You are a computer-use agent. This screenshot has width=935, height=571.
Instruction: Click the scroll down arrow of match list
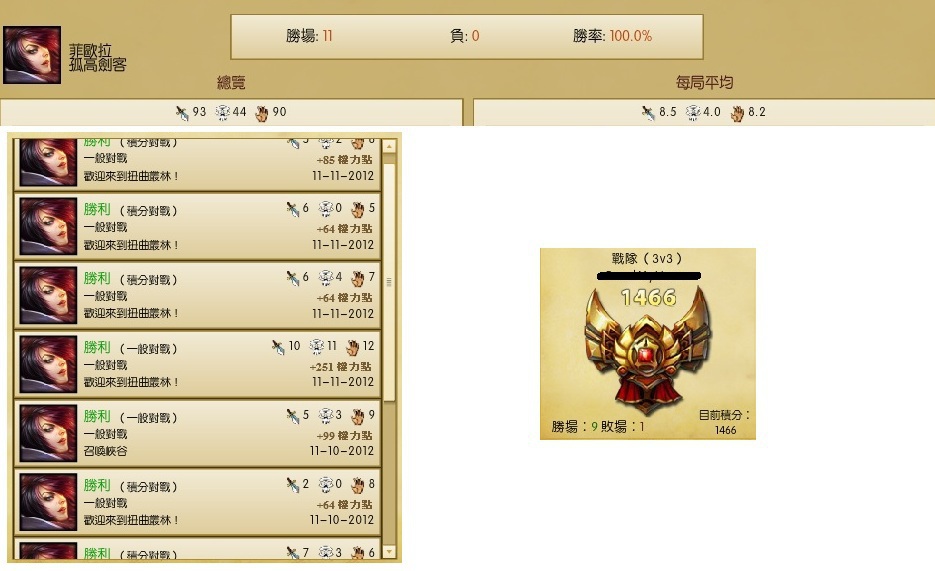click(x=389, y=552)
